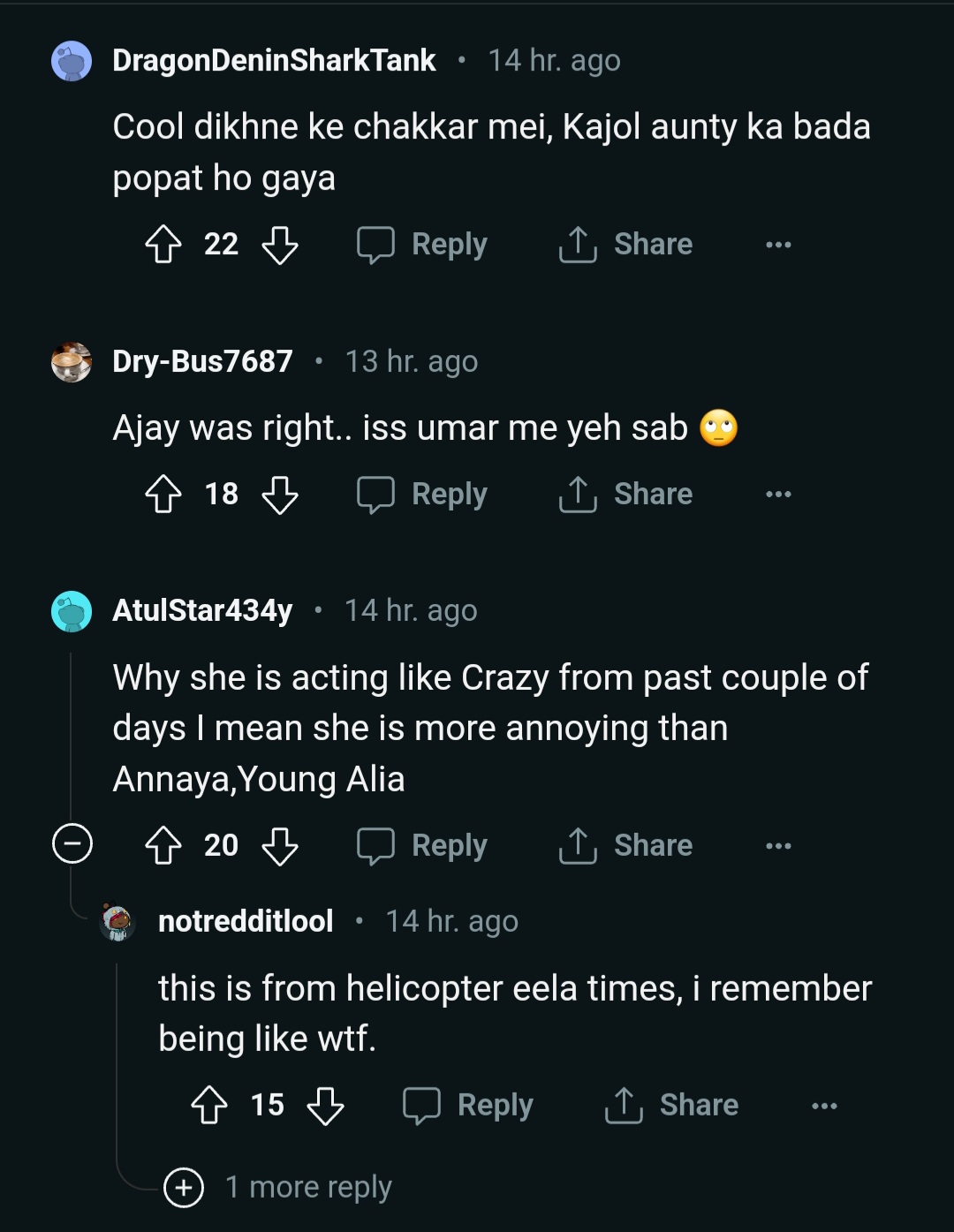This screenshot has width=954, height=1232.
Task: Expand the 1 more reply thread
Action: [x=184, y=1187]
